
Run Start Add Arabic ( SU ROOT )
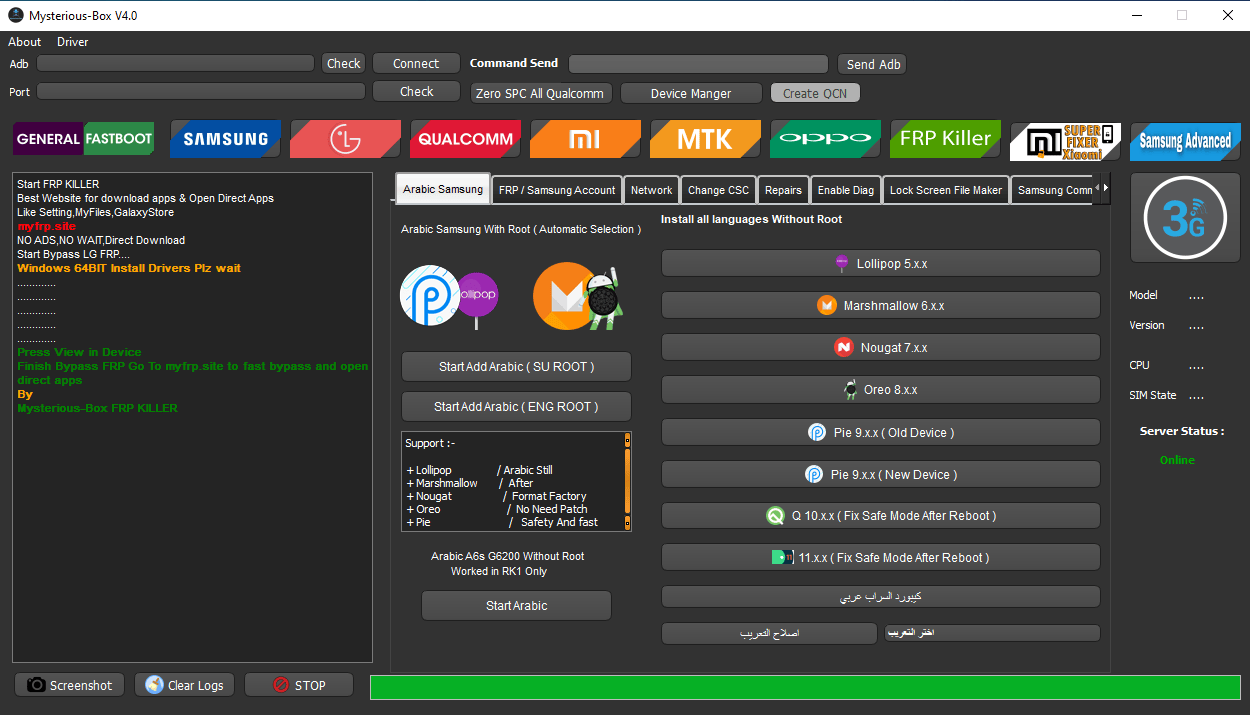click(x=515, y=366)
